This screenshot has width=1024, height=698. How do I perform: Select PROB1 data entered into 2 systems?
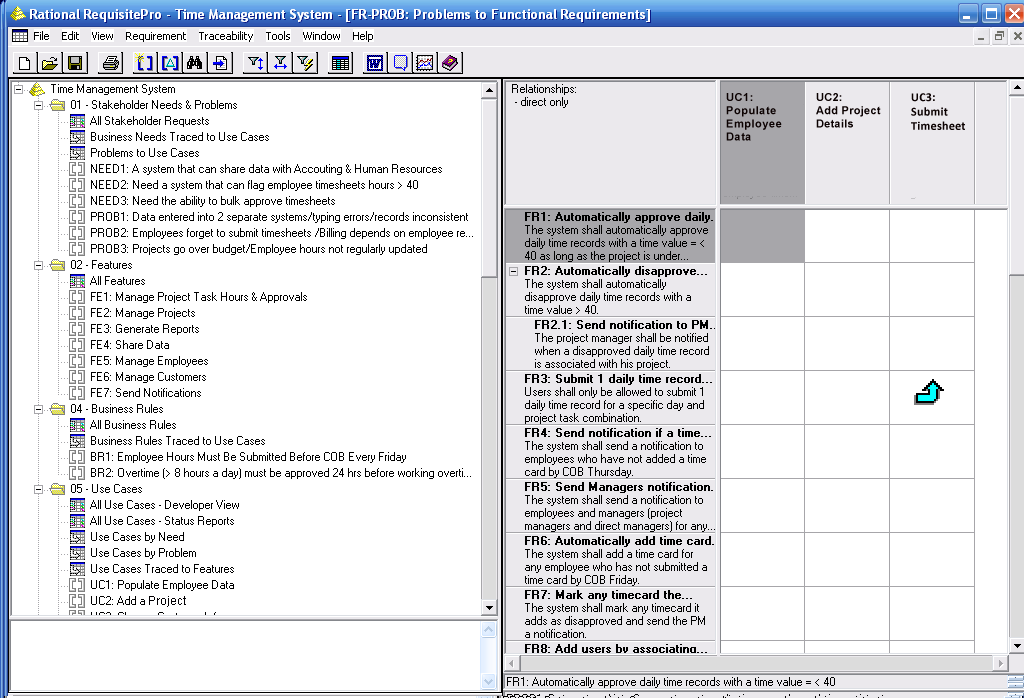click(x=279, y=217)
